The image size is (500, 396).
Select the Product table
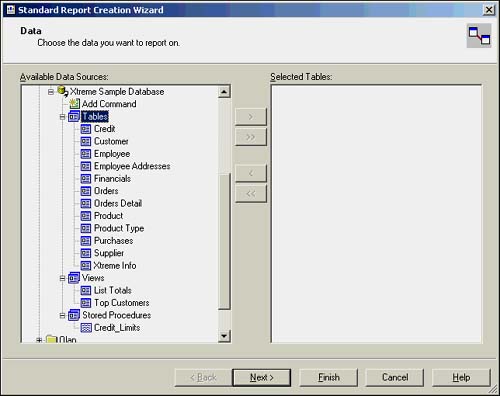(109, 216)
